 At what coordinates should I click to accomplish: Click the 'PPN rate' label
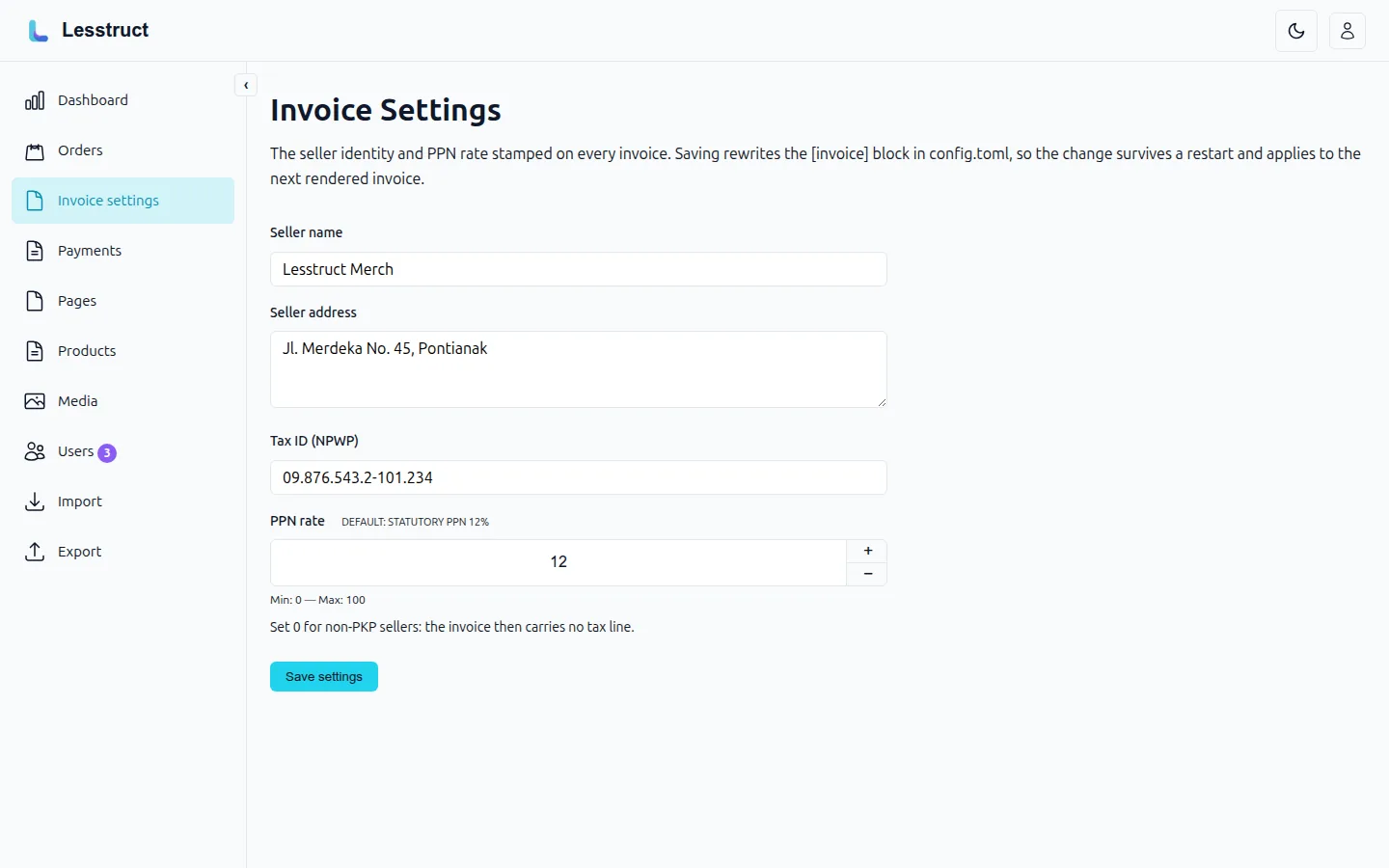pos(297,521)
